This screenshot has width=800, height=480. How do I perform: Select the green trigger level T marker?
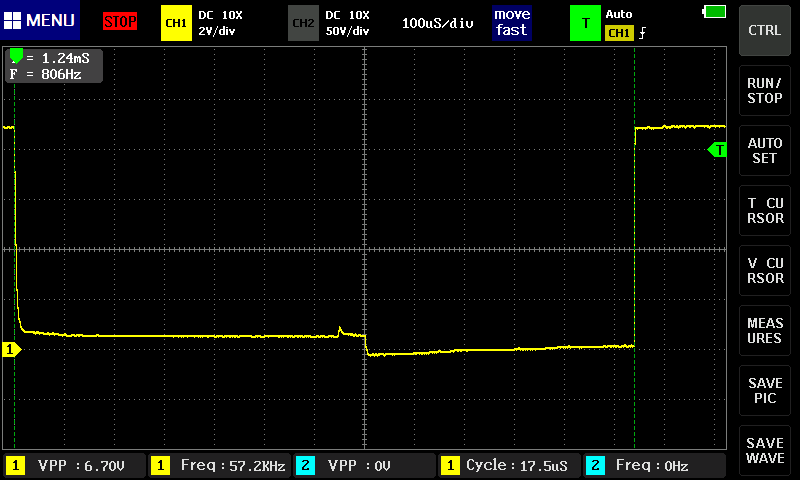coord(717,150)
